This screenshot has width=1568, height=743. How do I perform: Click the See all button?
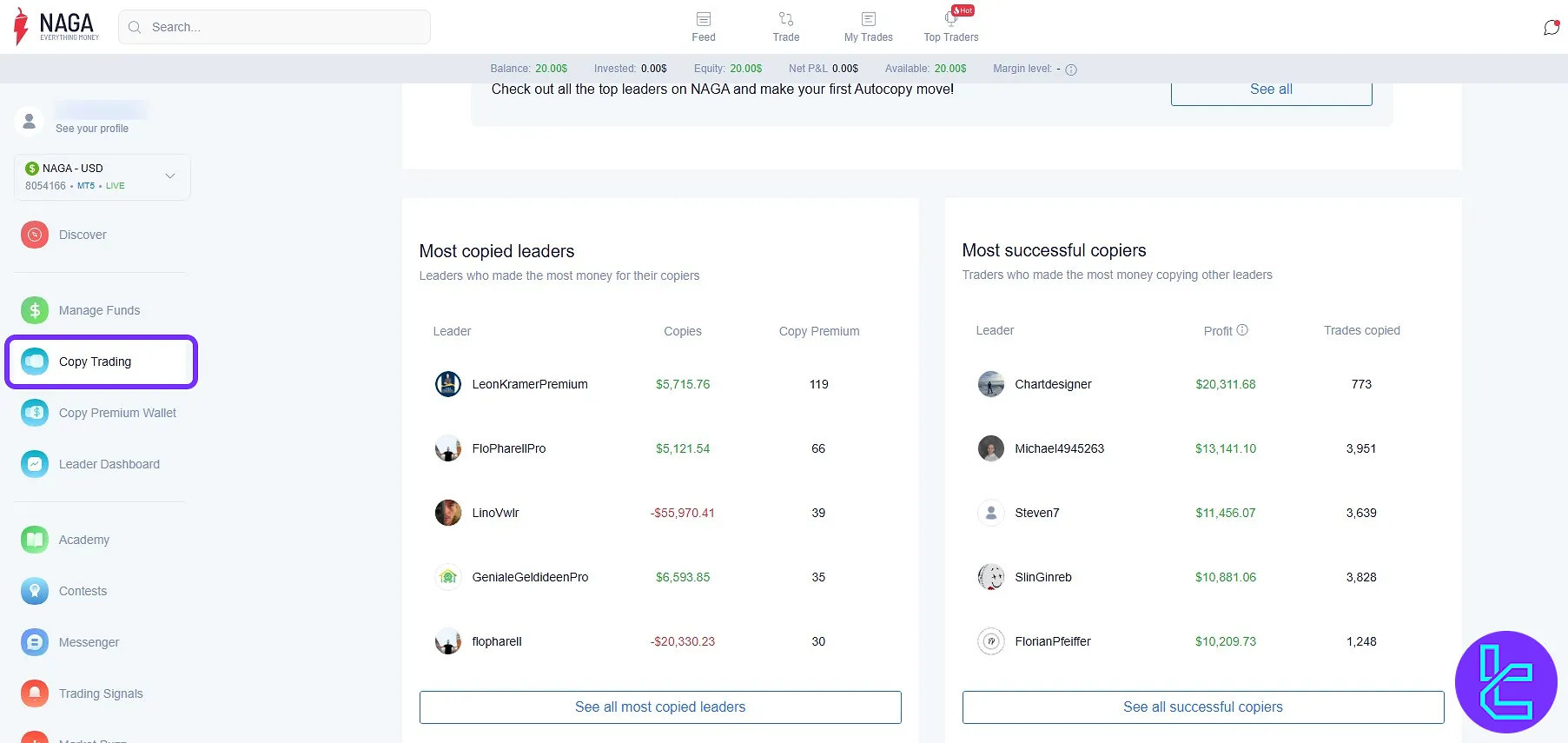pos(1271,90)
